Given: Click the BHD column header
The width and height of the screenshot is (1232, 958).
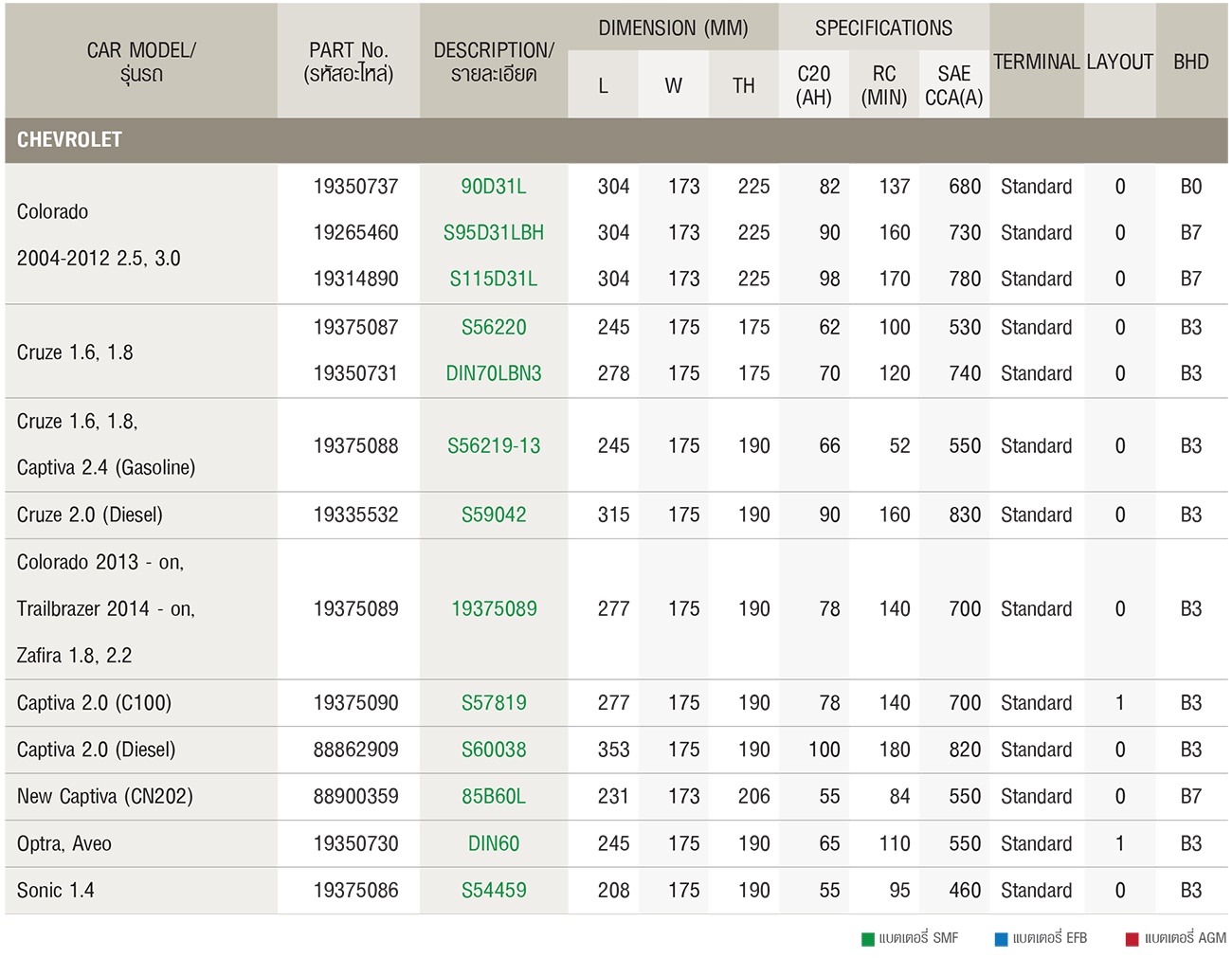Looking at the screenshot, I should (x=1191, y=62).
